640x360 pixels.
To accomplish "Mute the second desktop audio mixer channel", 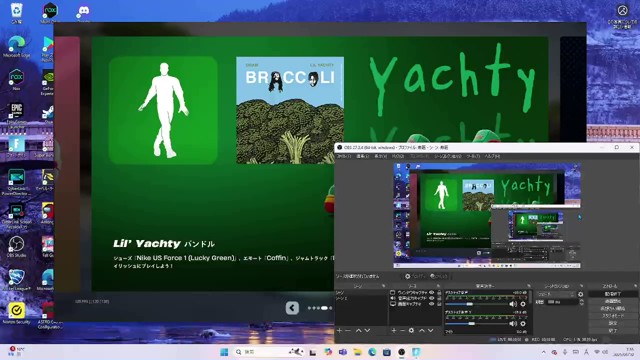I will click(x=513, y=323).
